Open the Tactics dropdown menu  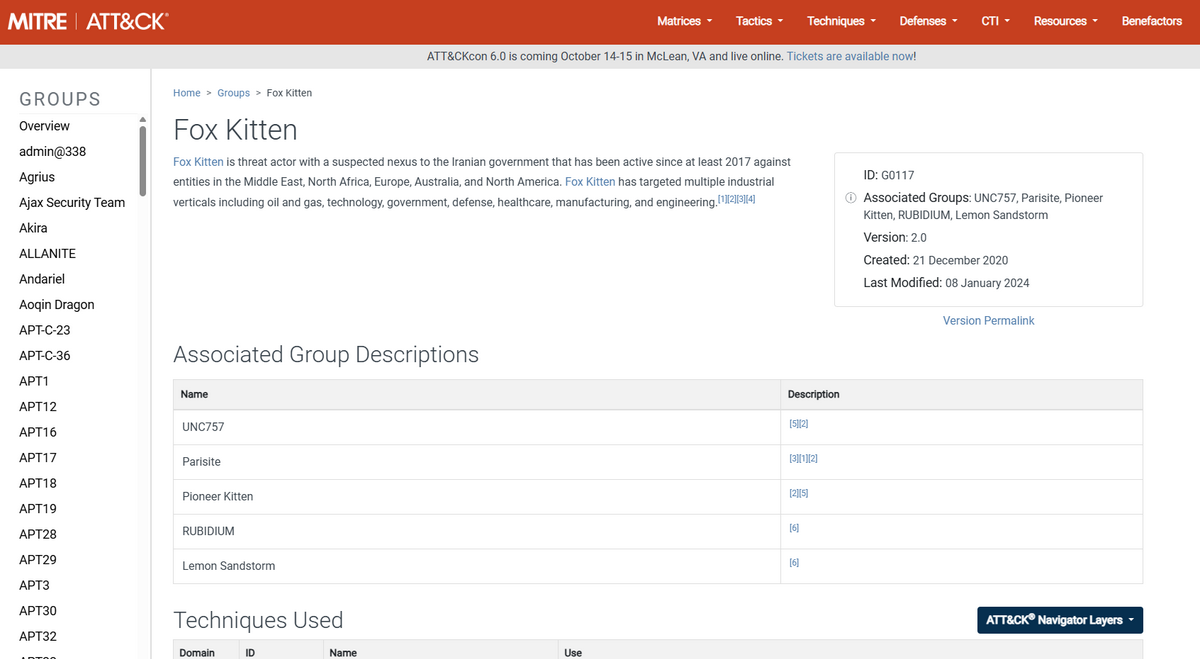(x=760, y=21)
